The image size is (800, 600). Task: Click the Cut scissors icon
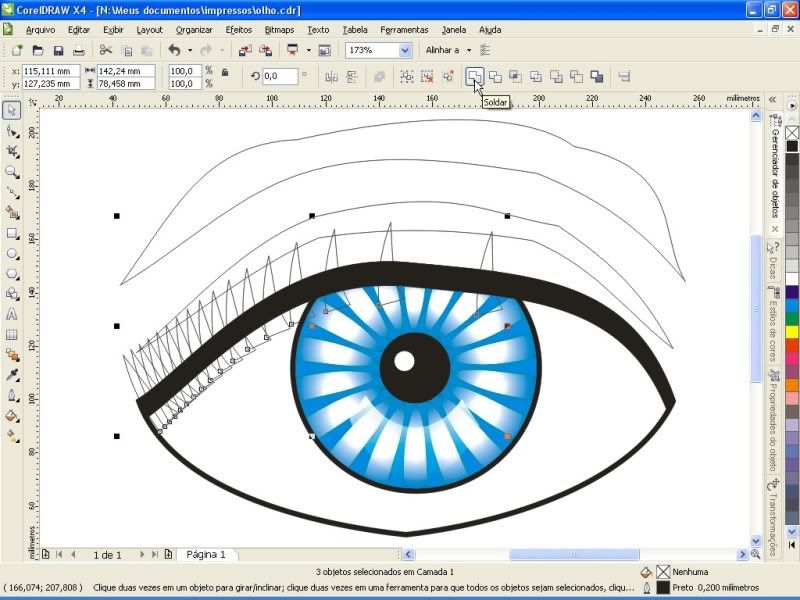point(105,50)
